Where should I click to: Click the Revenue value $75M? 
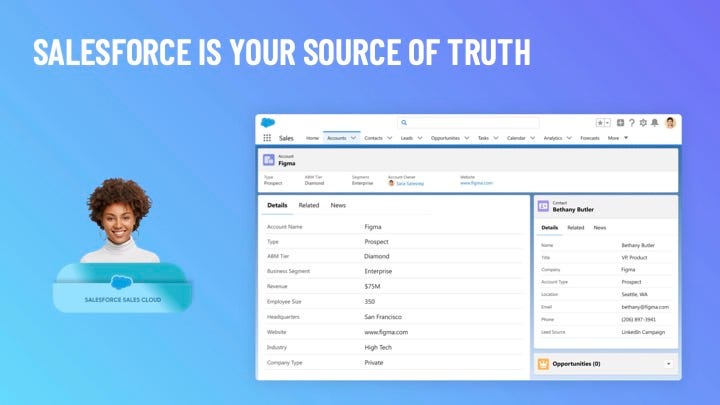[372, 287]
